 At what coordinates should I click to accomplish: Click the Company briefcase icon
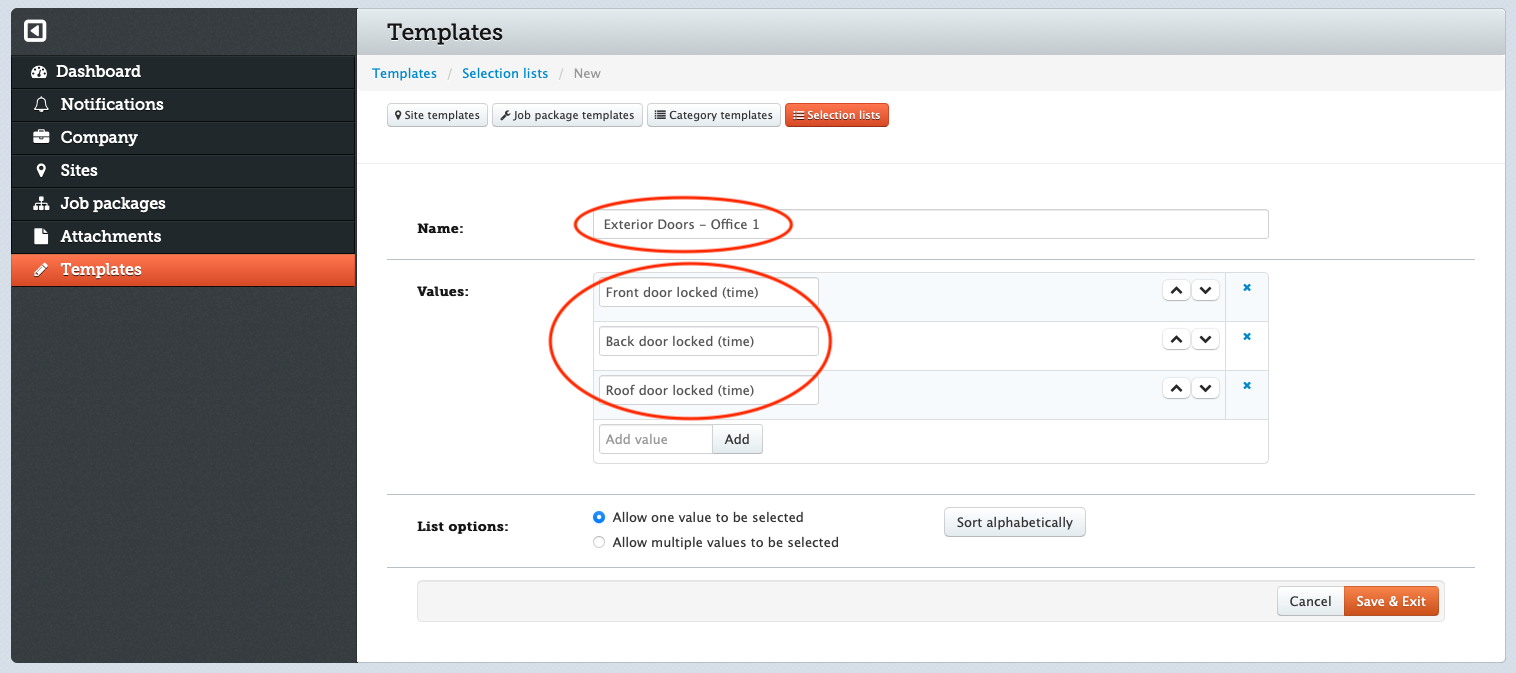click(x=41, y=137)
